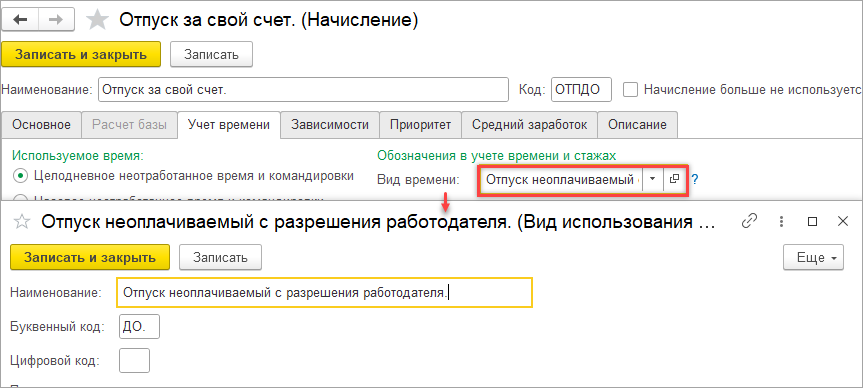Select the Учет времени tab

tap(229, 124)
